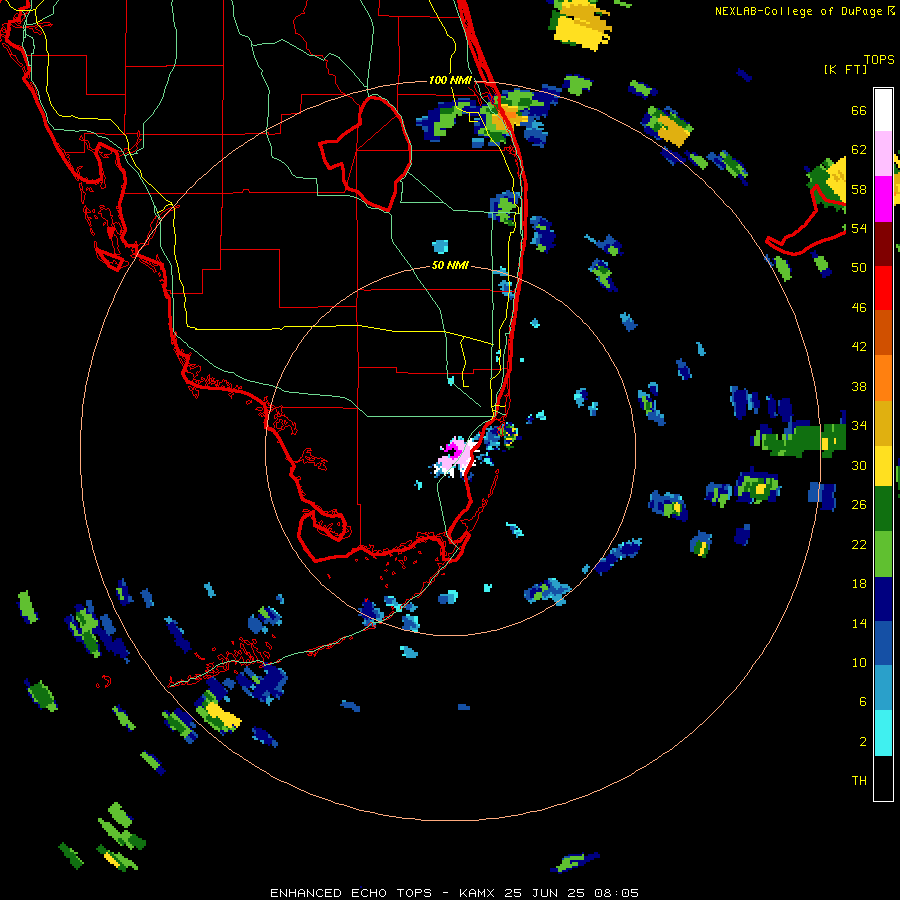Image resolution: width=900 pixels, height=900 pixels.
Task: Select the bright red legend swatch
Action: 883,288
